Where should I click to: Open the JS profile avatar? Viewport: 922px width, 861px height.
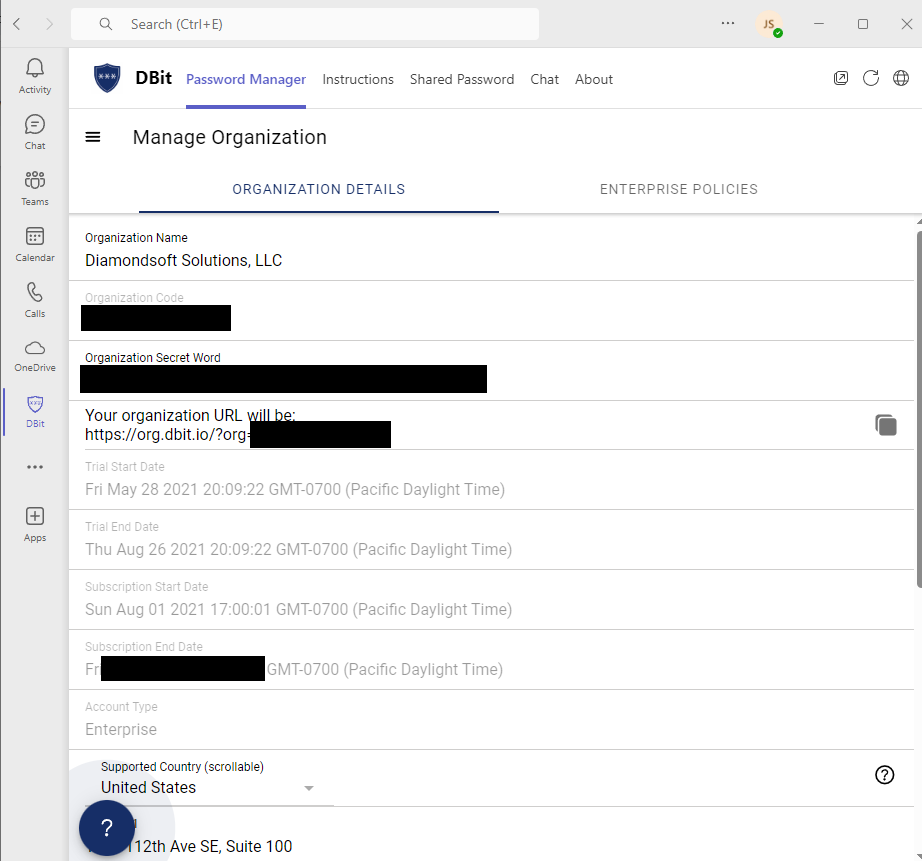pos(769,25)
